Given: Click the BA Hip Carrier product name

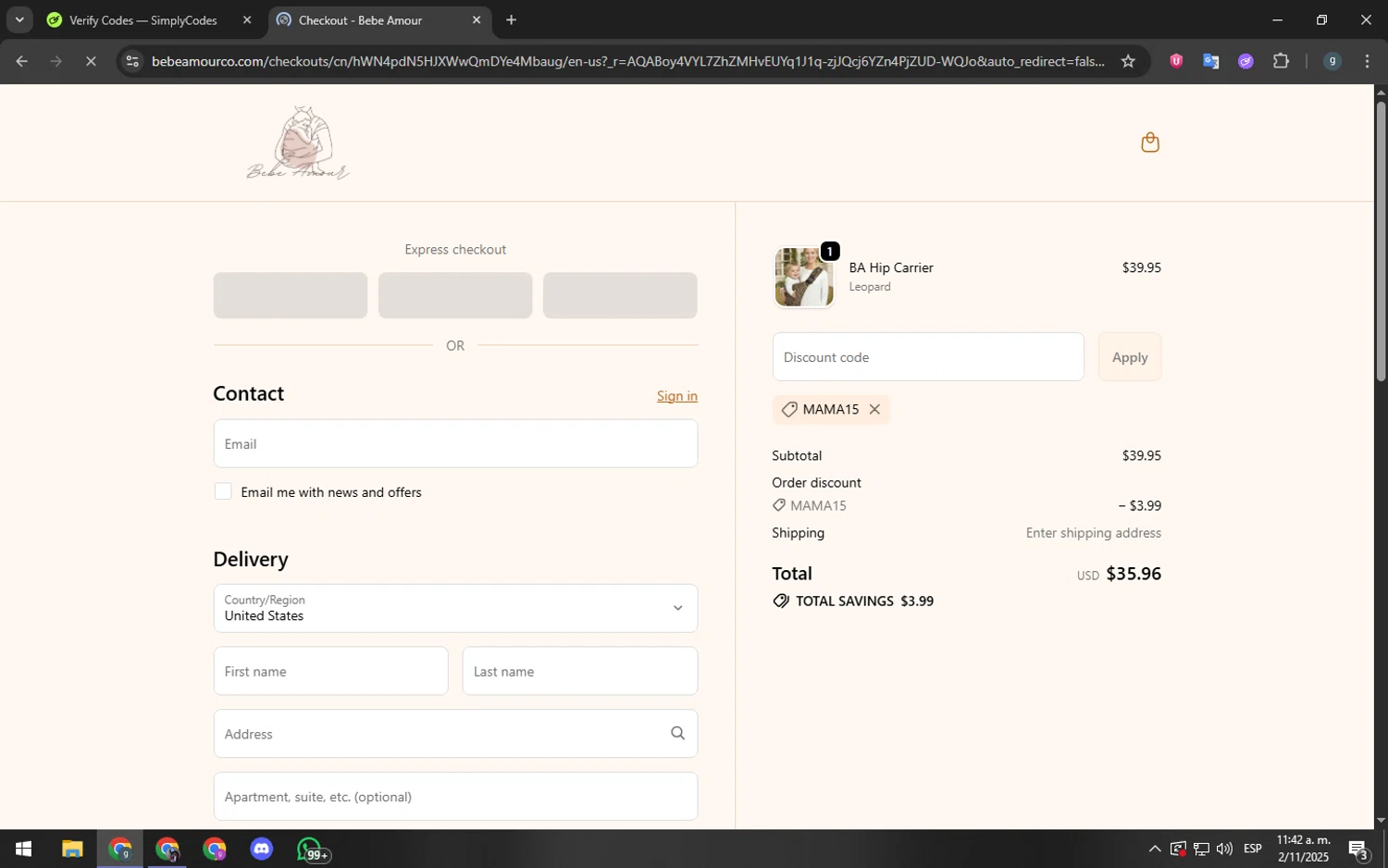Looking at the screenshot, I should point(891,267).
